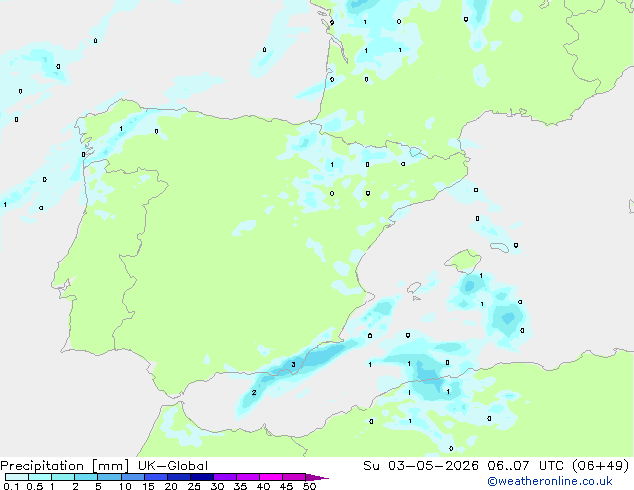Pick the dark navy 25–30 mm legend swatch

[202, 477]
